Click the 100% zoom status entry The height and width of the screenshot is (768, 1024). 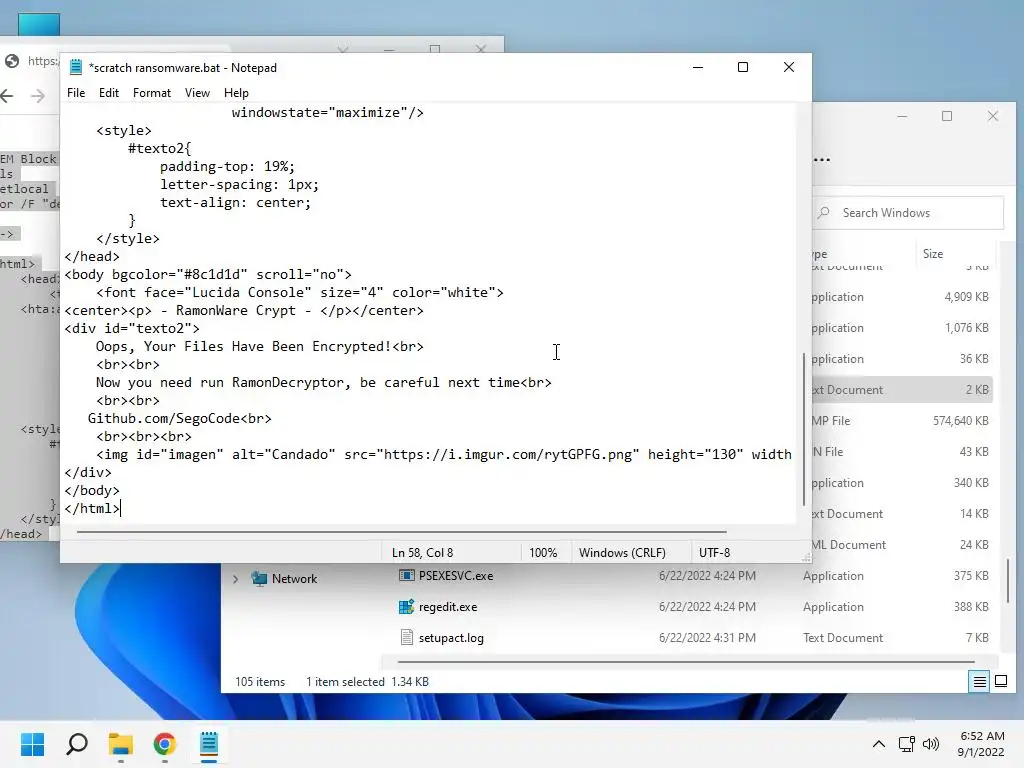543,552
